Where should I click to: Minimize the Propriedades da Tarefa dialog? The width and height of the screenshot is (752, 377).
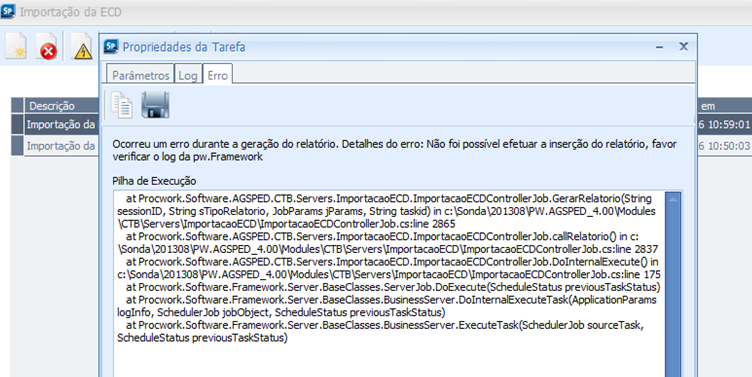click(659, 47)
